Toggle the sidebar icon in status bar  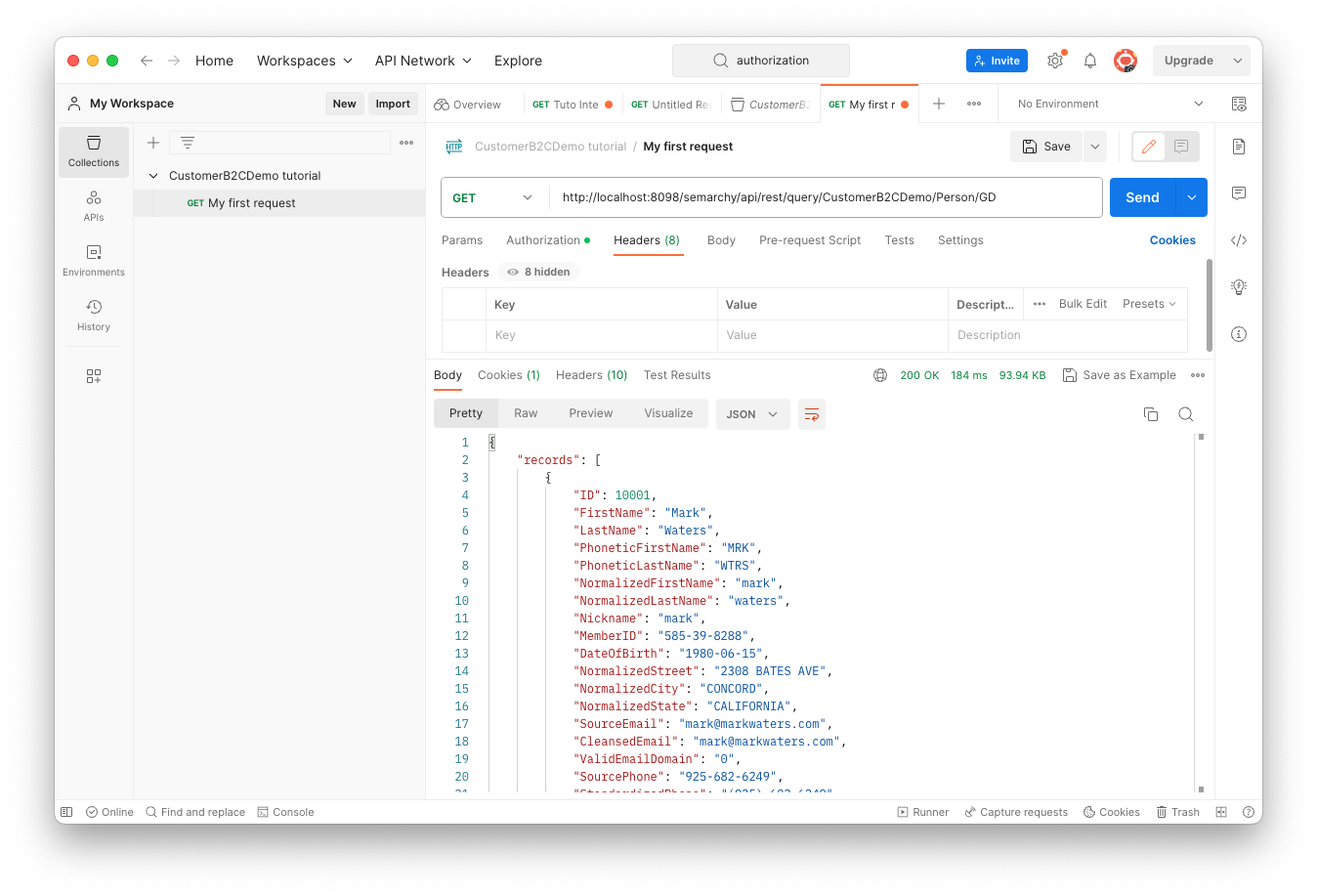[66, 812]
